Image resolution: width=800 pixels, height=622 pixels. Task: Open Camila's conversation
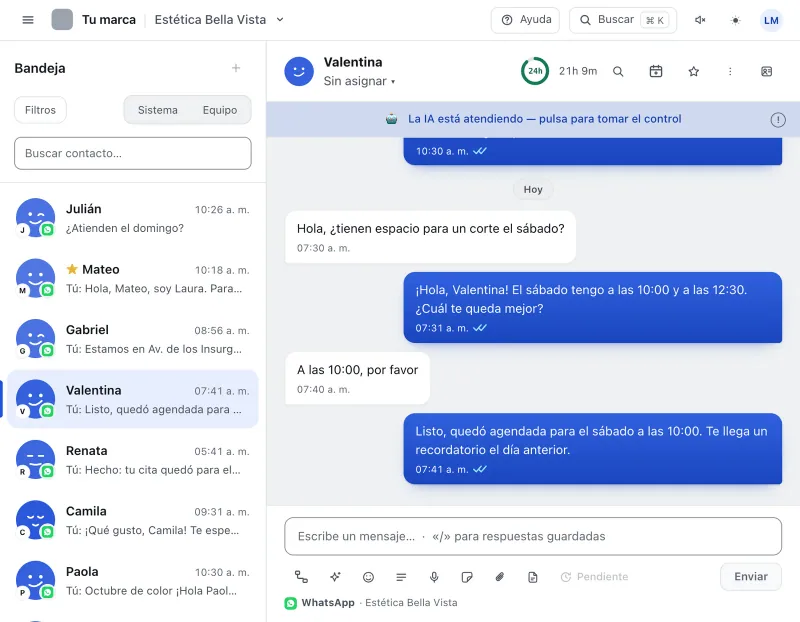click(x=133, y=520)
